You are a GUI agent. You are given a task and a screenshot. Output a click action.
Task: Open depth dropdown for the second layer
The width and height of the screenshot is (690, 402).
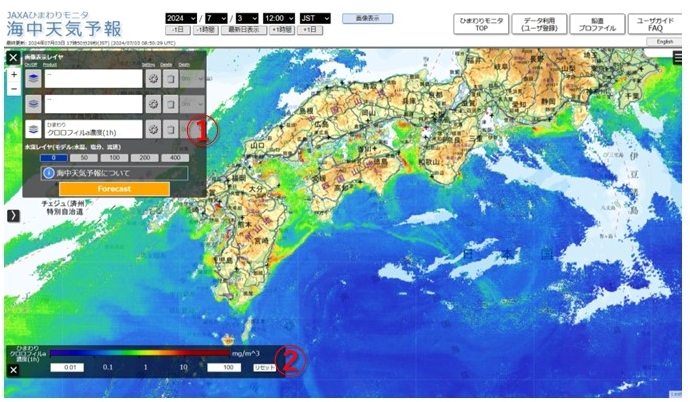point(192,104)
